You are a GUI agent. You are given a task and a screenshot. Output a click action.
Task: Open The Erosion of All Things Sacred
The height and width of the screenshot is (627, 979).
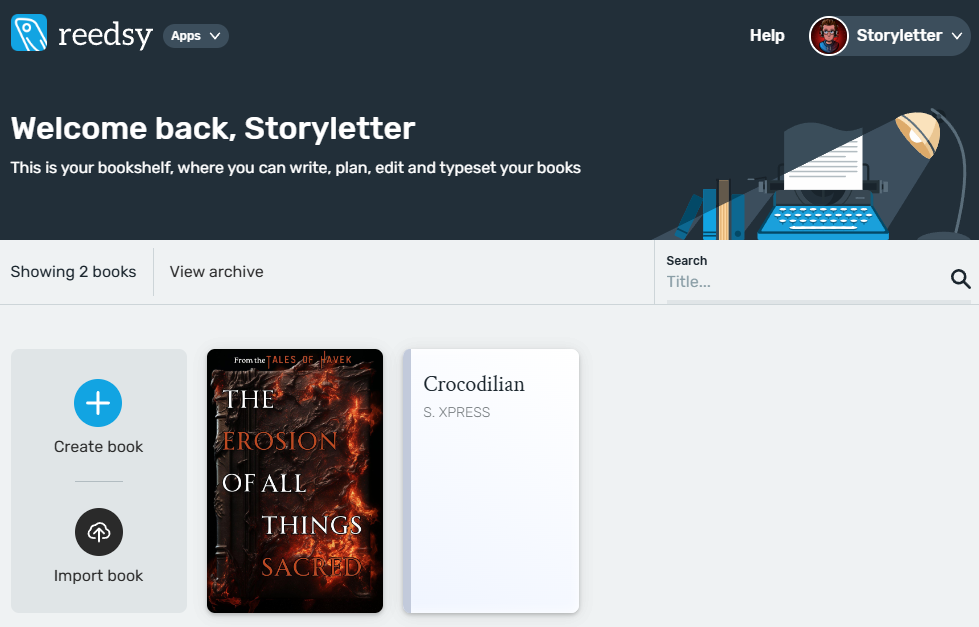(294, 480)
